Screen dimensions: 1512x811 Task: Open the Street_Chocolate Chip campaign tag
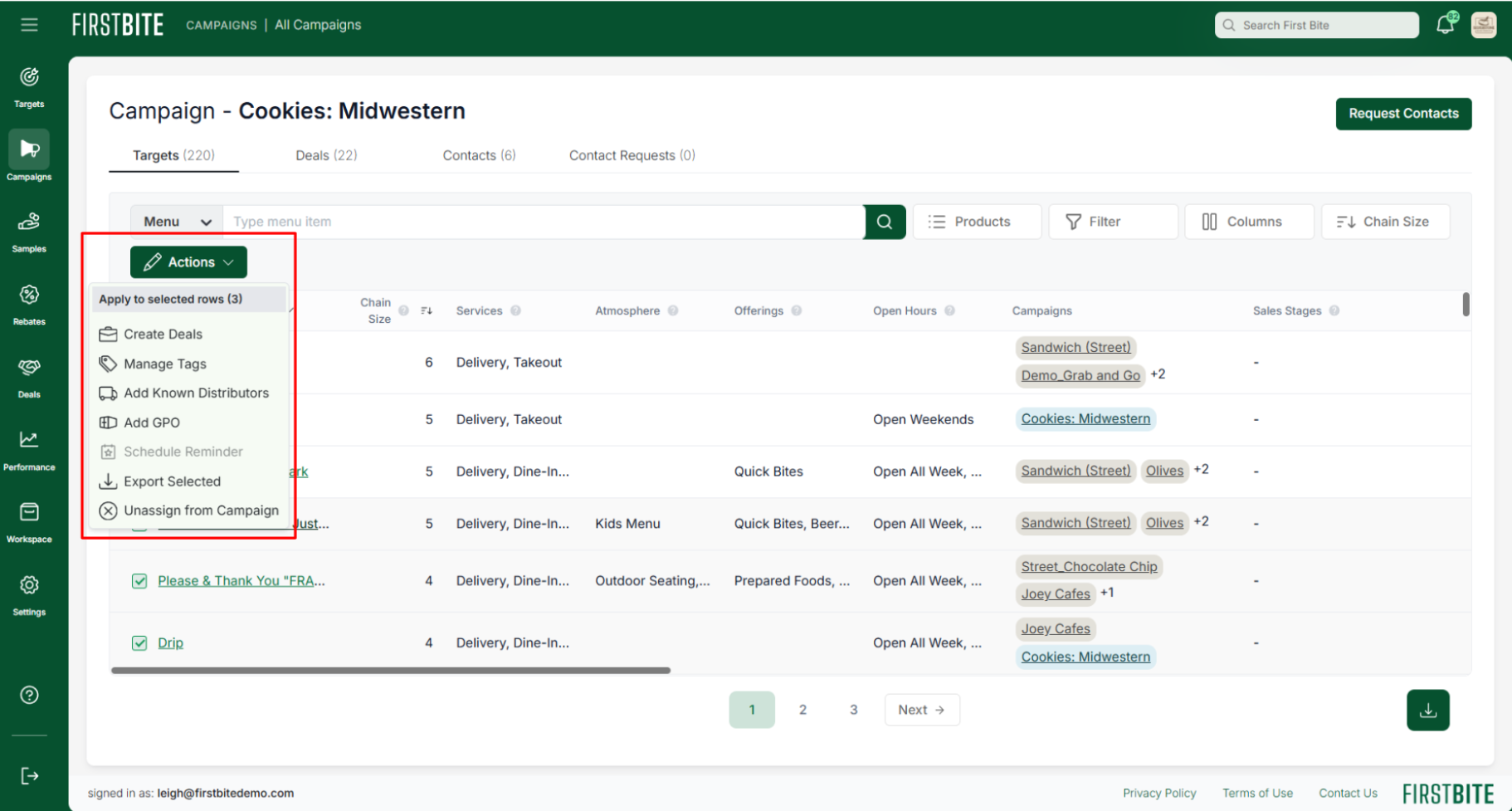1089,567
